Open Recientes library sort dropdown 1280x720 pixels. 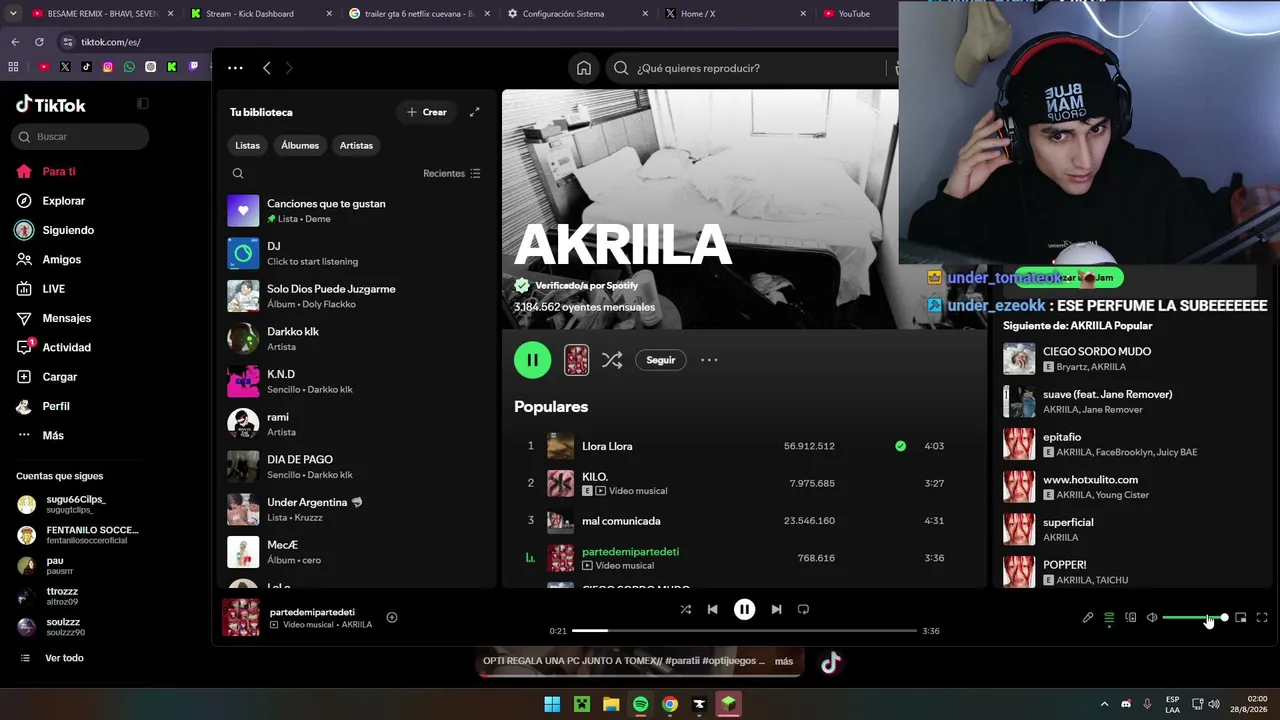click(452, 173)
